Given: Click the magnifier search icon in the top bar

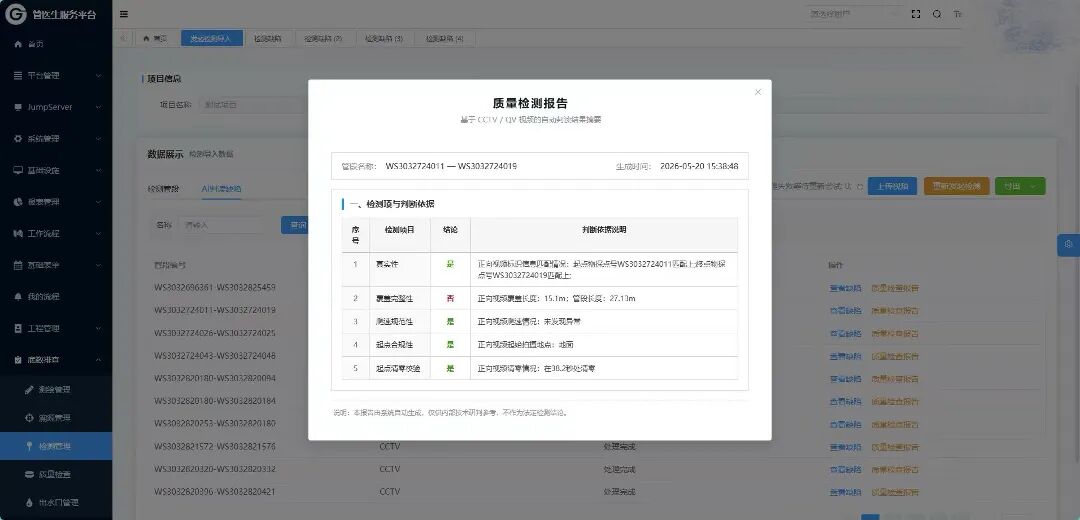Looking at the screenshot, I should pyautogui.click(x=937, y=14).
